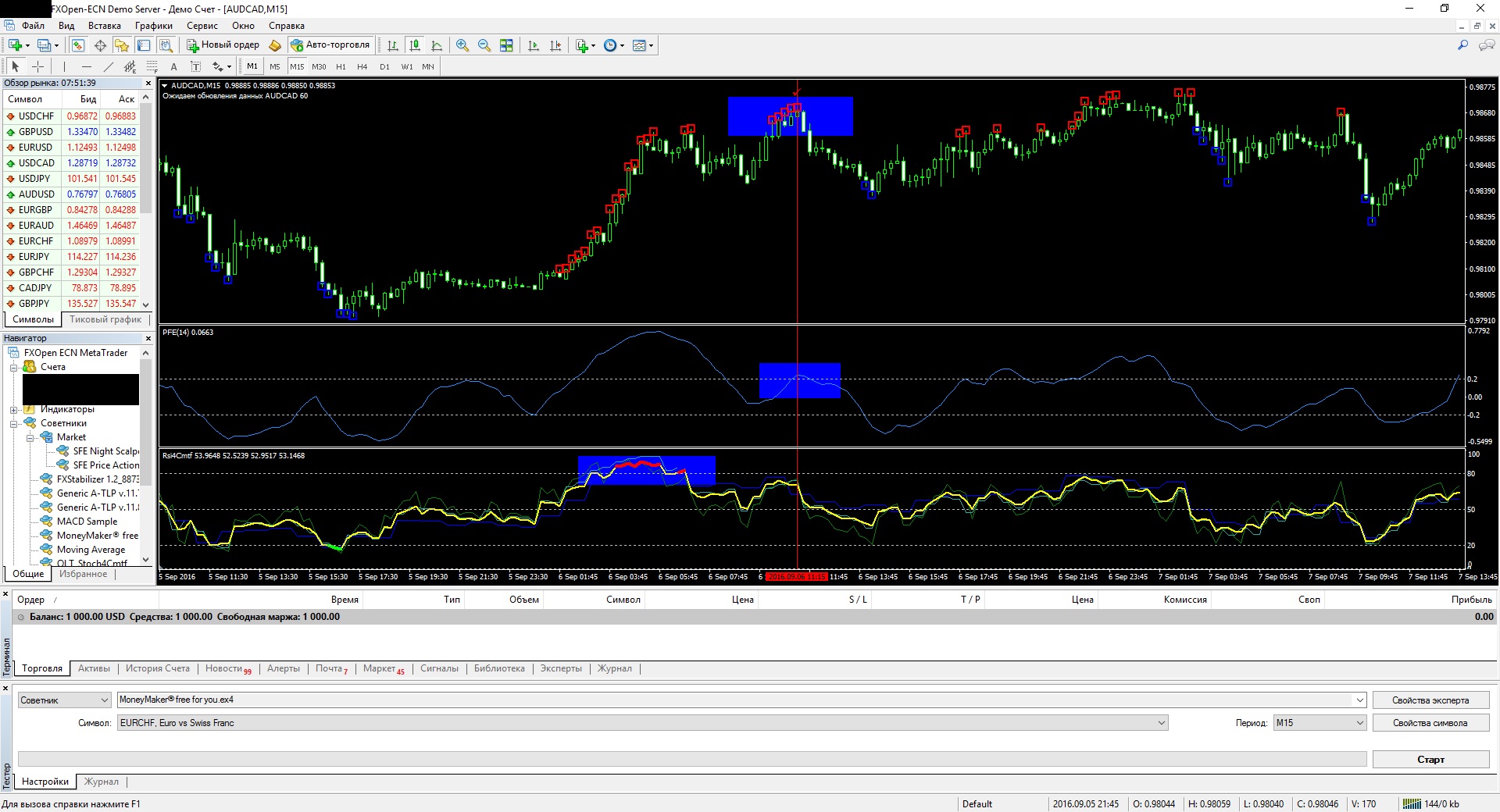
Task: Switch chart to line chart
Action: 437,45
